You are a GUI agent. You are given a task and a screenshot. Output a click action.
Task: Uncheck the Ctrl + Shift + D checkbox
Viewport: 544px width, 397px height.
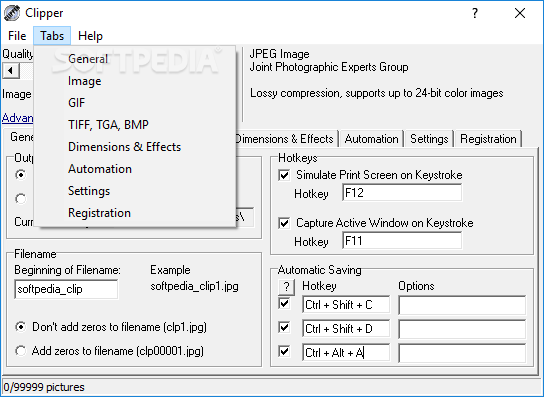pyautogui.click(x=284, y=328)
